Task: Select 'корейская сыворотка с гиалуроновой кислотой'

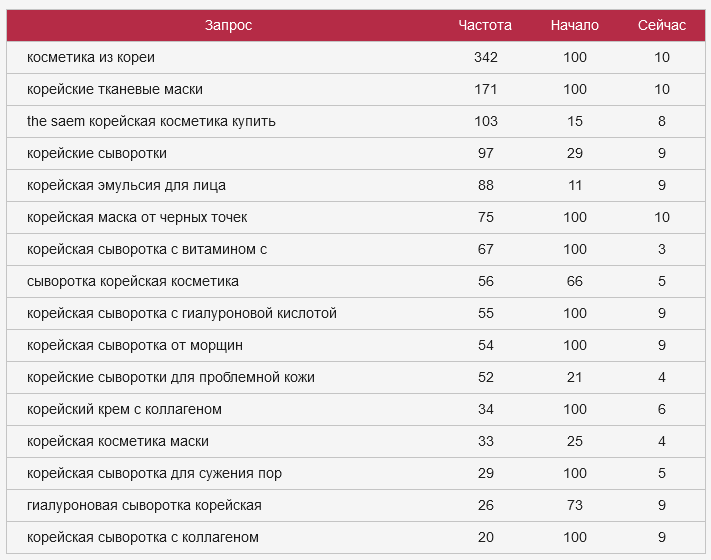Action: coord(182,313)
